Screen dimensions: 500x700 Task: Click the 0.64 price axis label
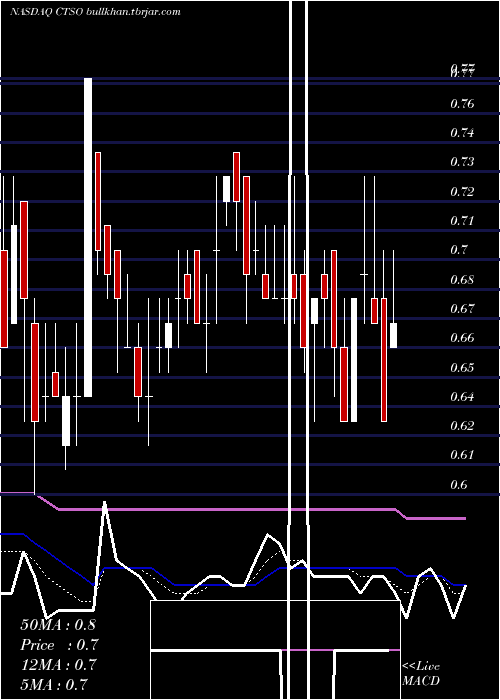462,396
